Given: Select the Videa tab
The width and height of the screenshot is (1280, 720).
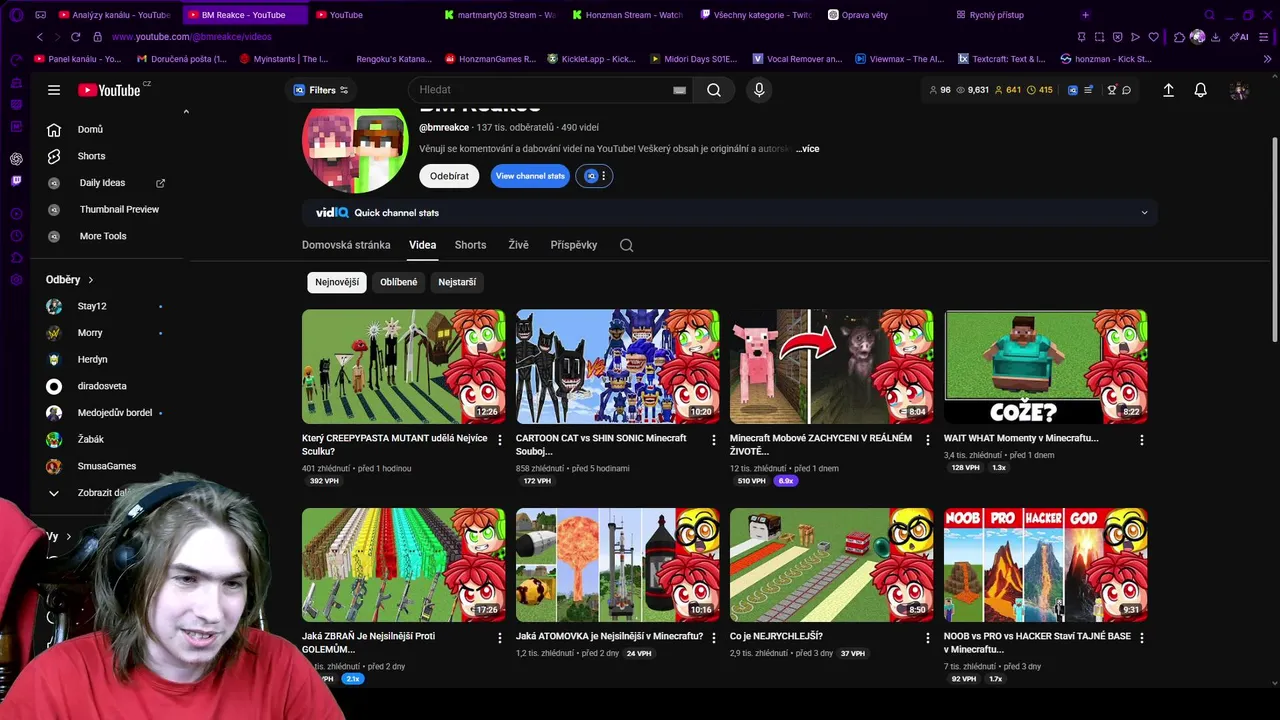Looking at the screenshot, I should tap(422, 245).
